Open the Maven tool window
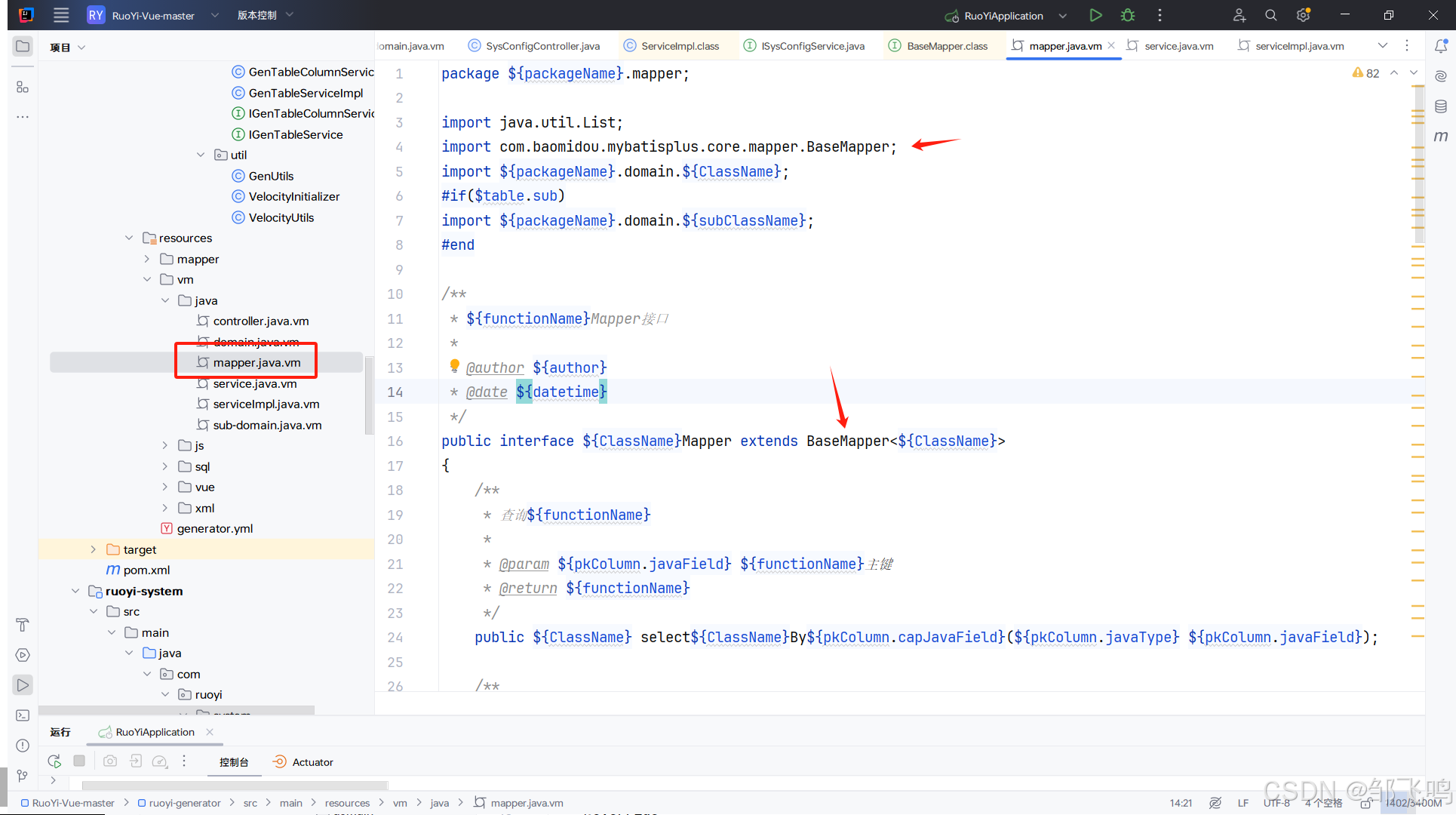Image resolution: width=1456 pixels, height=815 pixels. click(x=1440, y=137)
